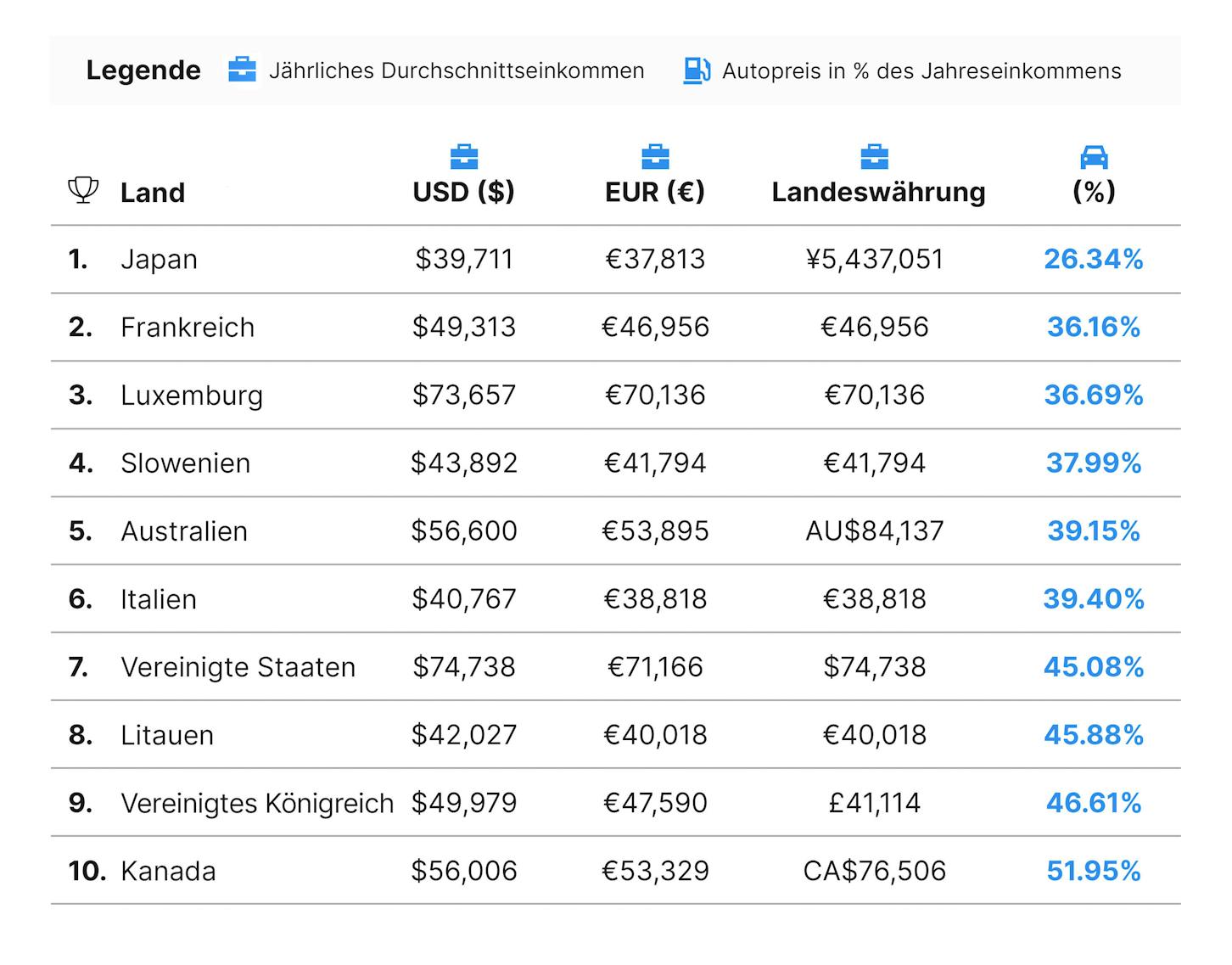
Task: Select Vereinigtes Königreich country name
Action: click(257, 803)
